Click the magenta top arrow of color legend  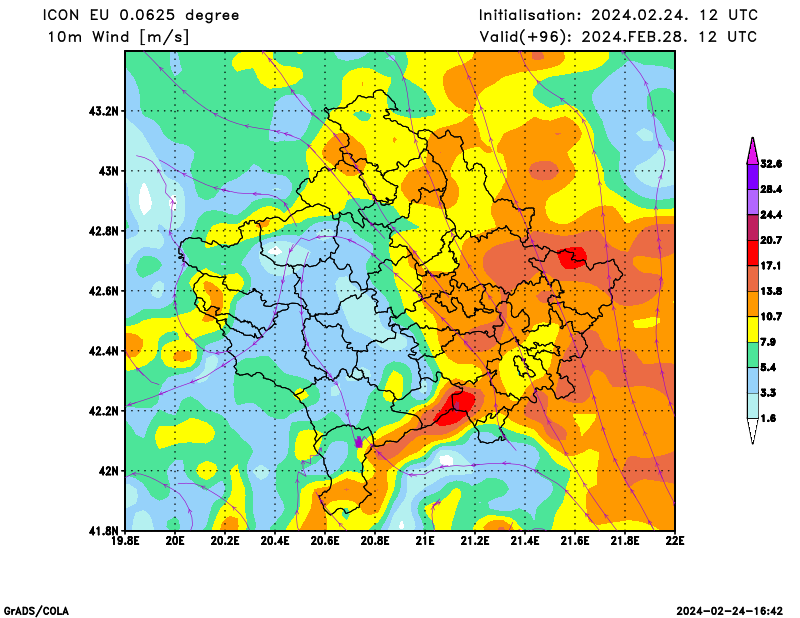pyautogui.click(x=753, y=152)
